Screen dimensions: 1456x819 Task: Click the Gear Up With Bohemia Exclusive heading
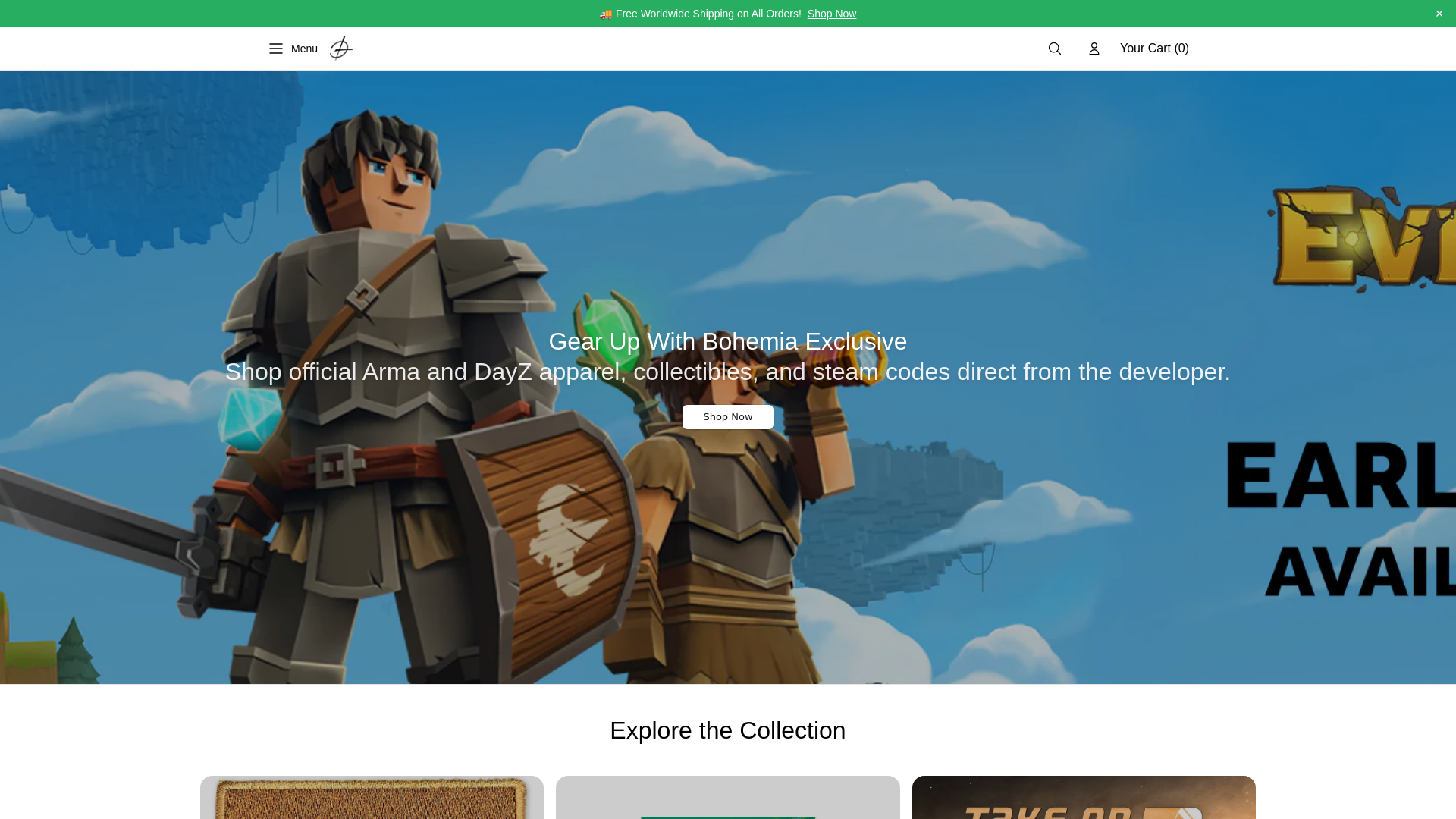(728, 341)
